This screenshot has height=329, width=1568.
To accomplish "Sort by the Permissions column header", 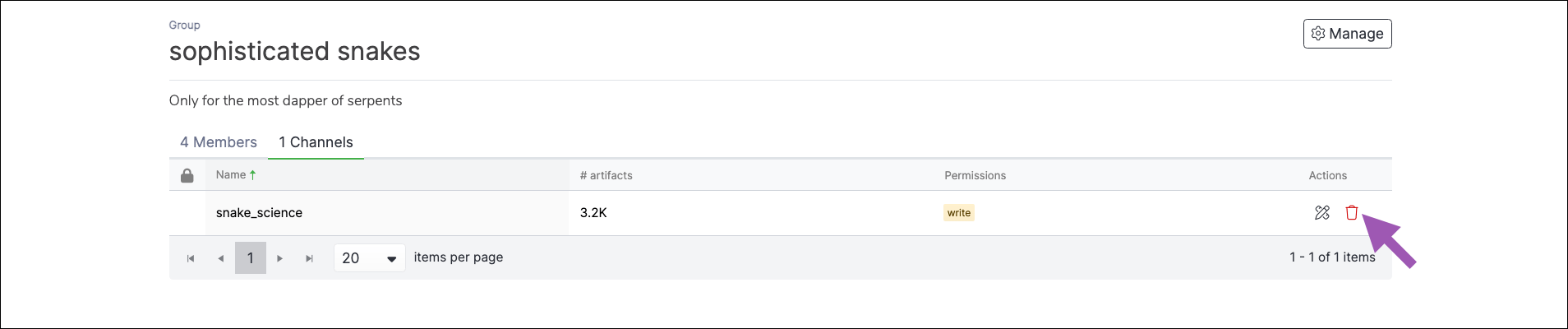I will pyautogui.click(x=975, y=175).
